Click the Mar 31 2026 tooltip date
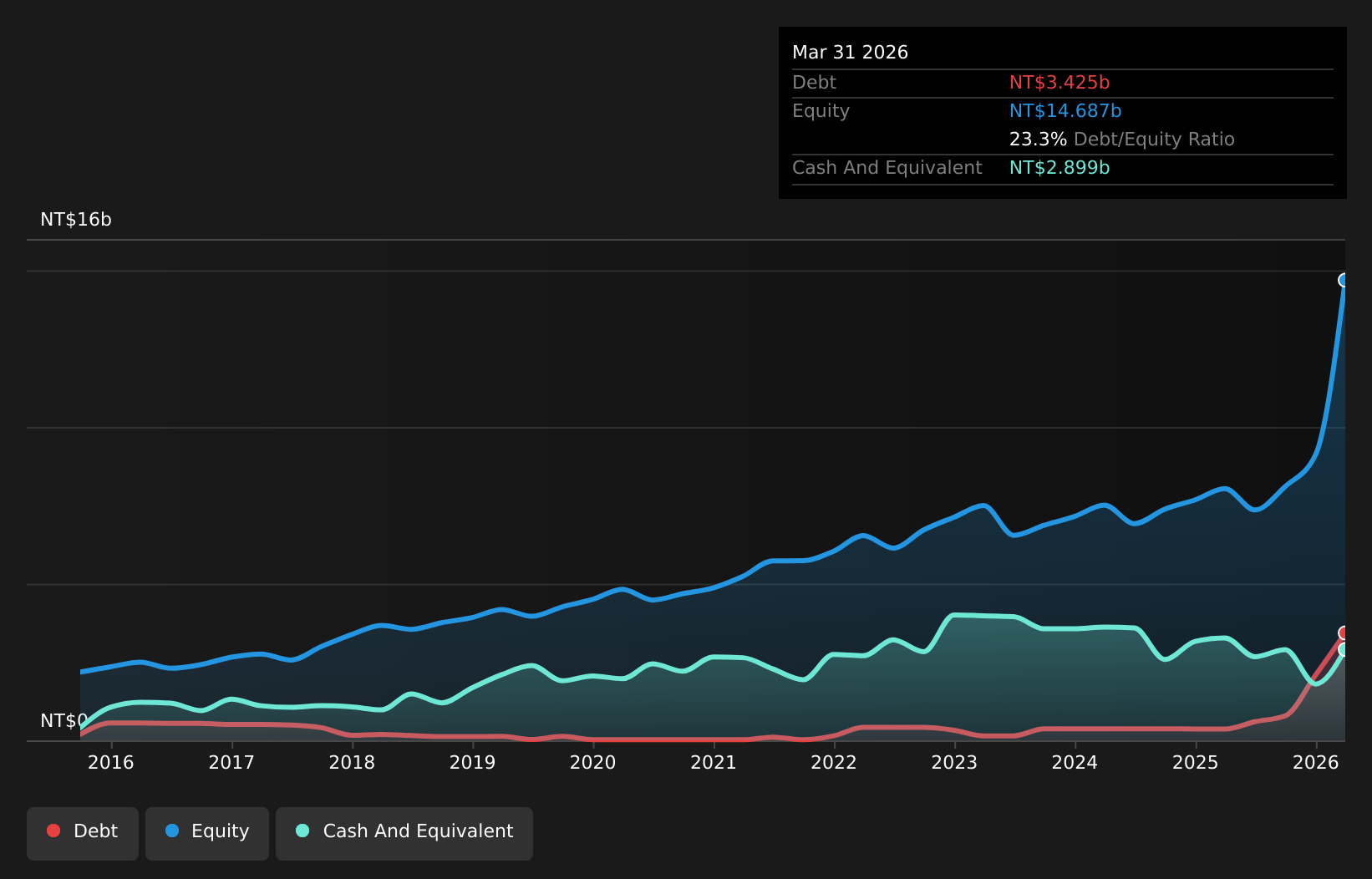The height and width of the screenshot is (879, 1372). point(850,53)
